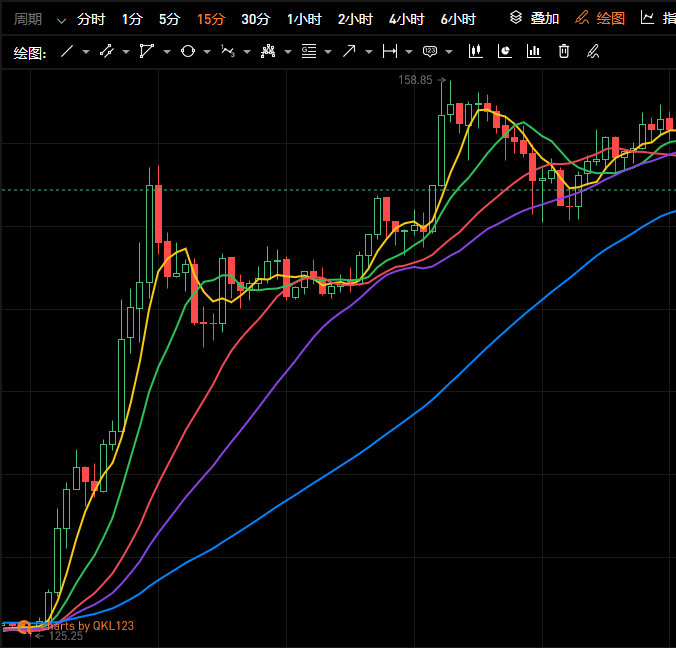
Task: Click the pie chart icon in drawing toolbar
Action: [505, 52]
